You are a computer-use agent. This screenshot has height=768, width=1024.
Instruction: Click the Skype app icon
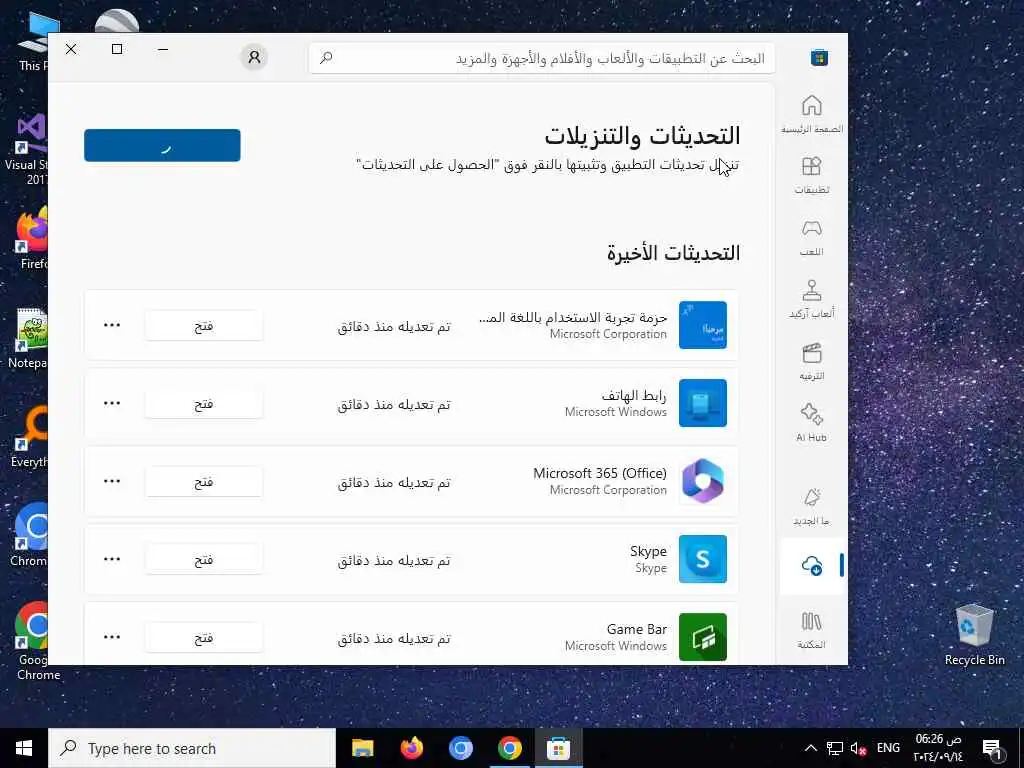pos(703,559)
